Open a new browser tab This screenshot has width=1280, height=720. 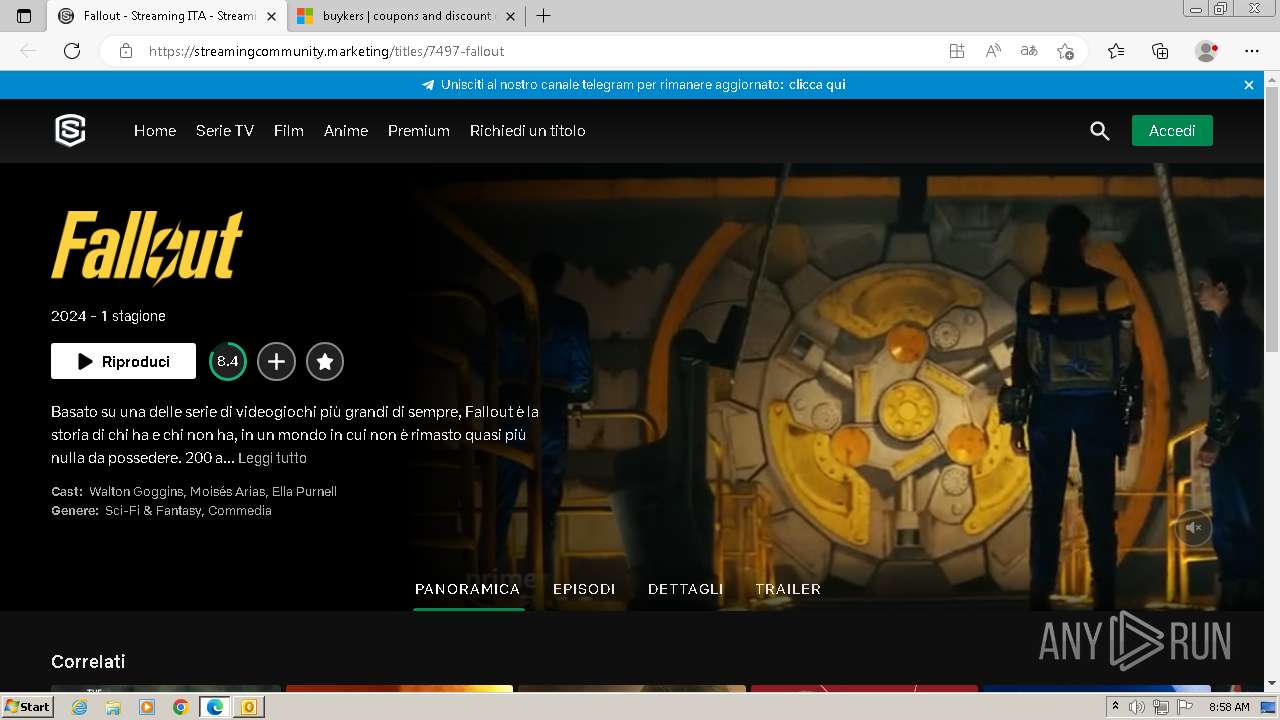tap(543, 16)
